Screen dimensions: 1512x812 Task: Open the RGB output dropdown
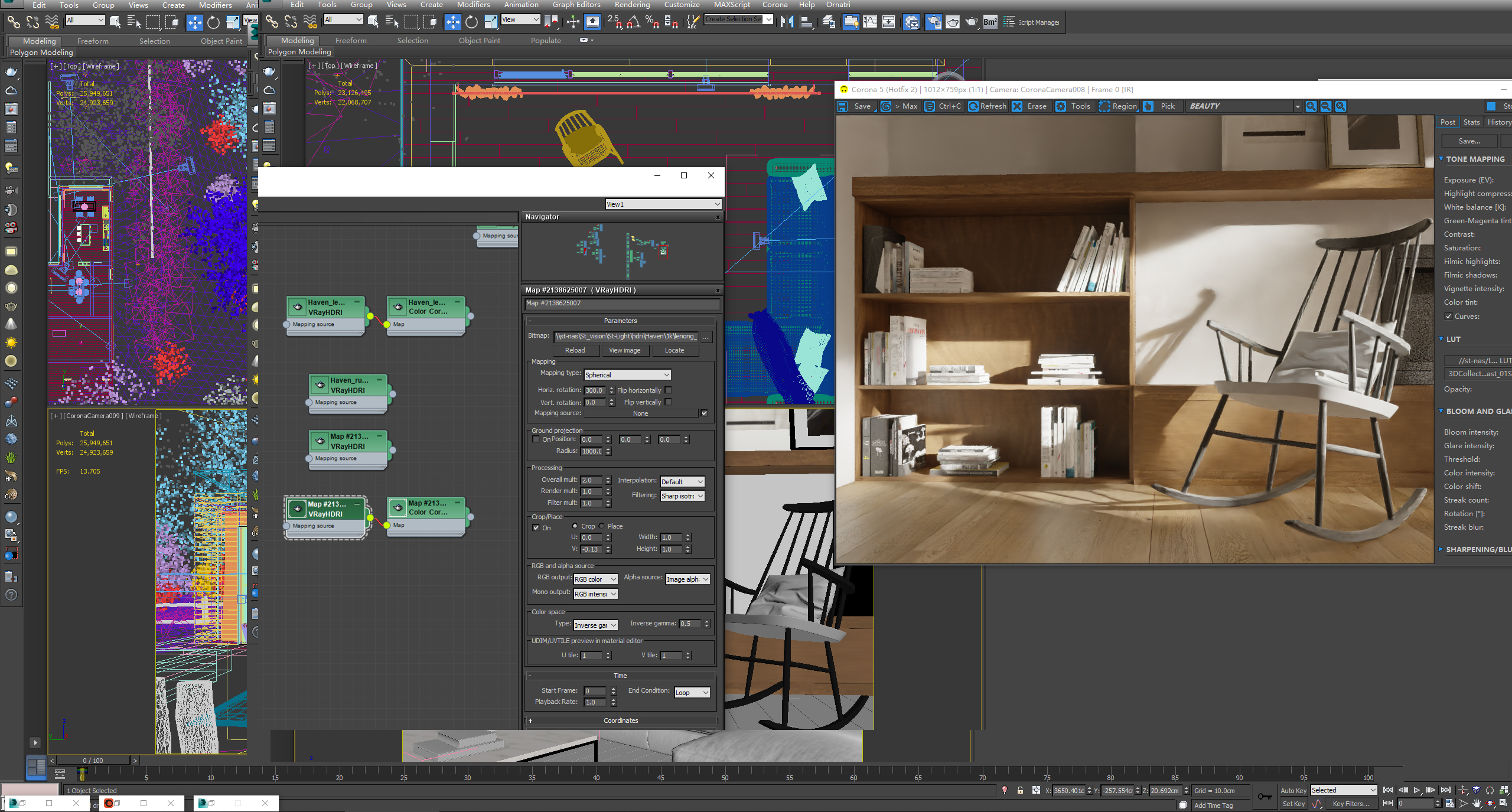point(595,579)
